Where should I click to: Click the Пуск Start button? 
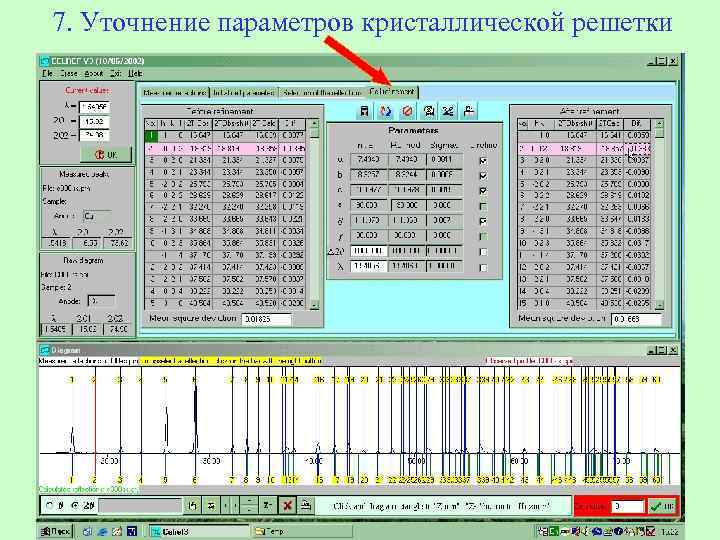pyautogui.click(x=55, y=531)
